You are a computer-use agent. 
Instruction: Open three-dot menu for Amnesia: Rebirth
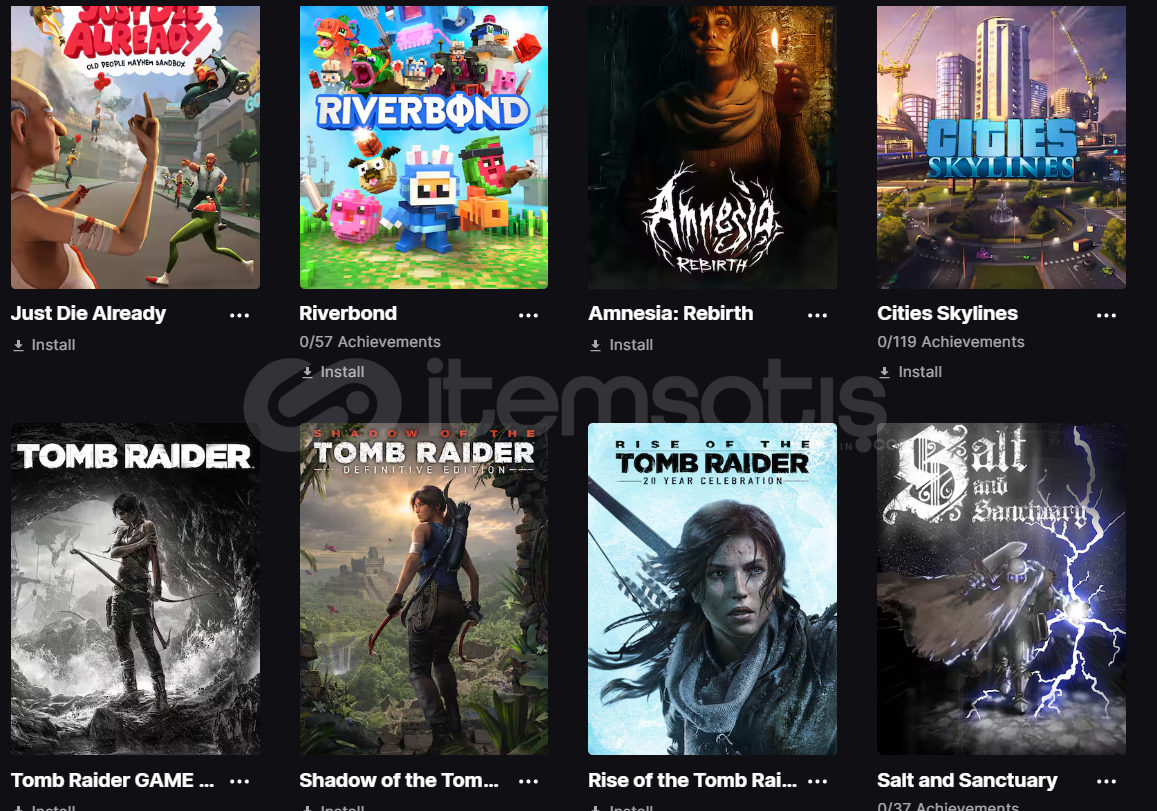(817, 315)
